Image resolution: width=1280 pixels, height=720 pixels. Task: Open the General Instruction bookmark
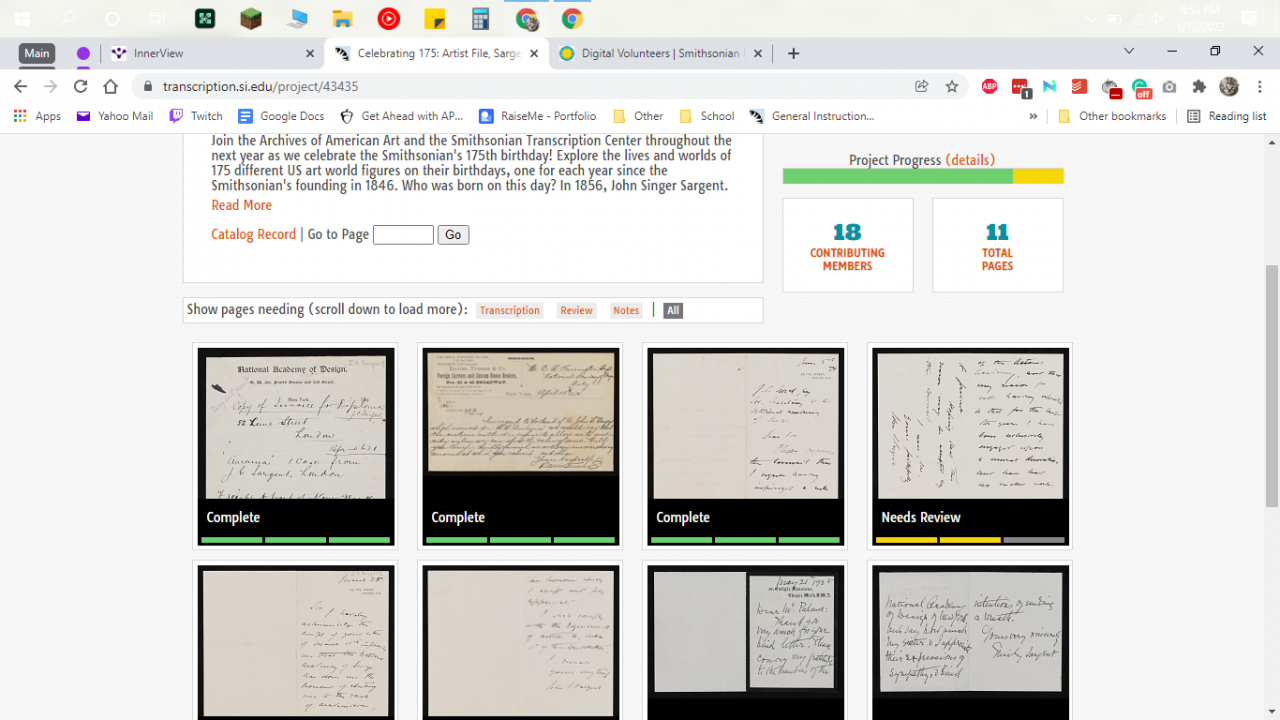812,116
